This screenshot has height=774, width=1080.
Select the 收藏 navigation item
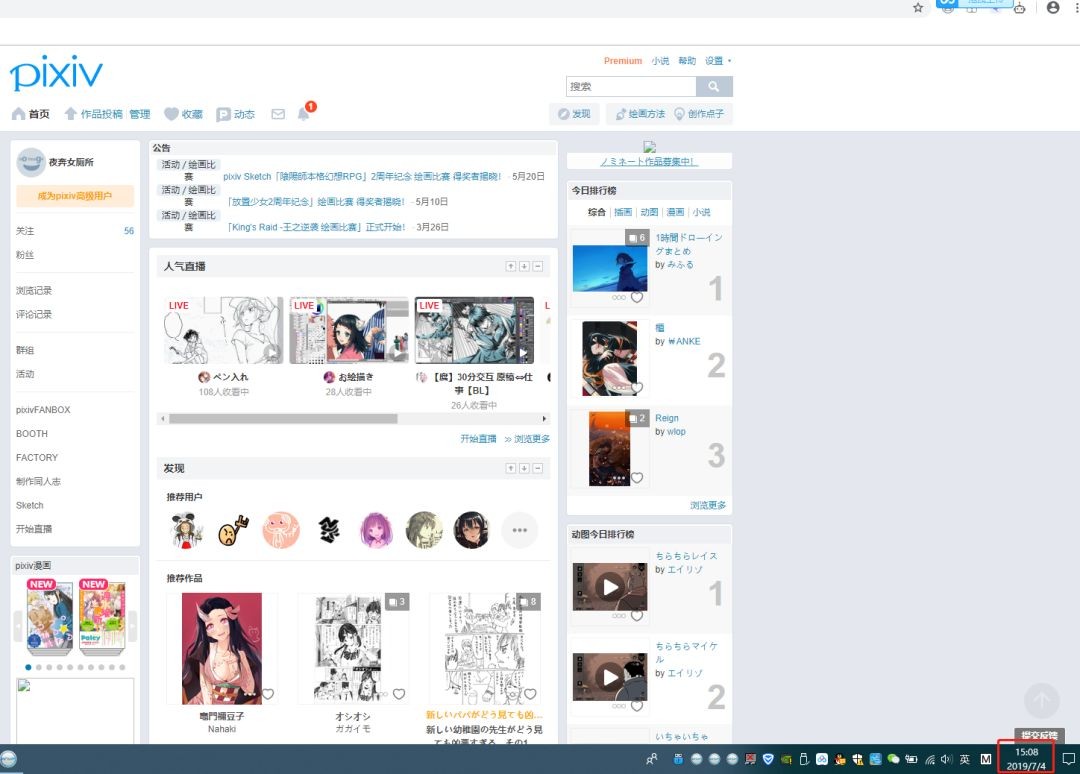[183, 114]
